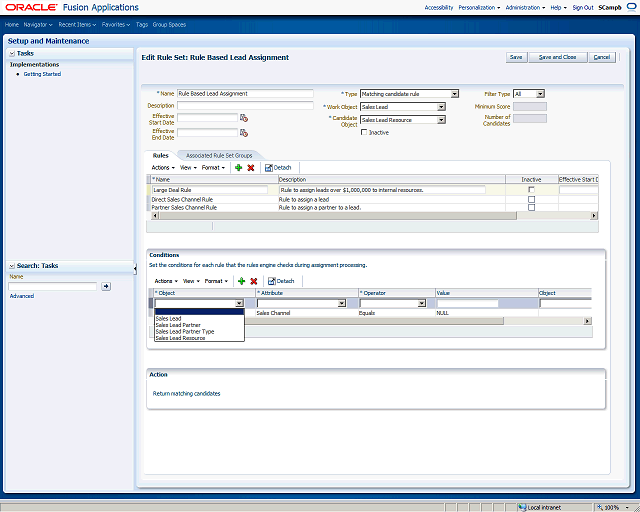Select Sales Lead in object list
The height and width of the screenshot is (512, 640).
169,318
